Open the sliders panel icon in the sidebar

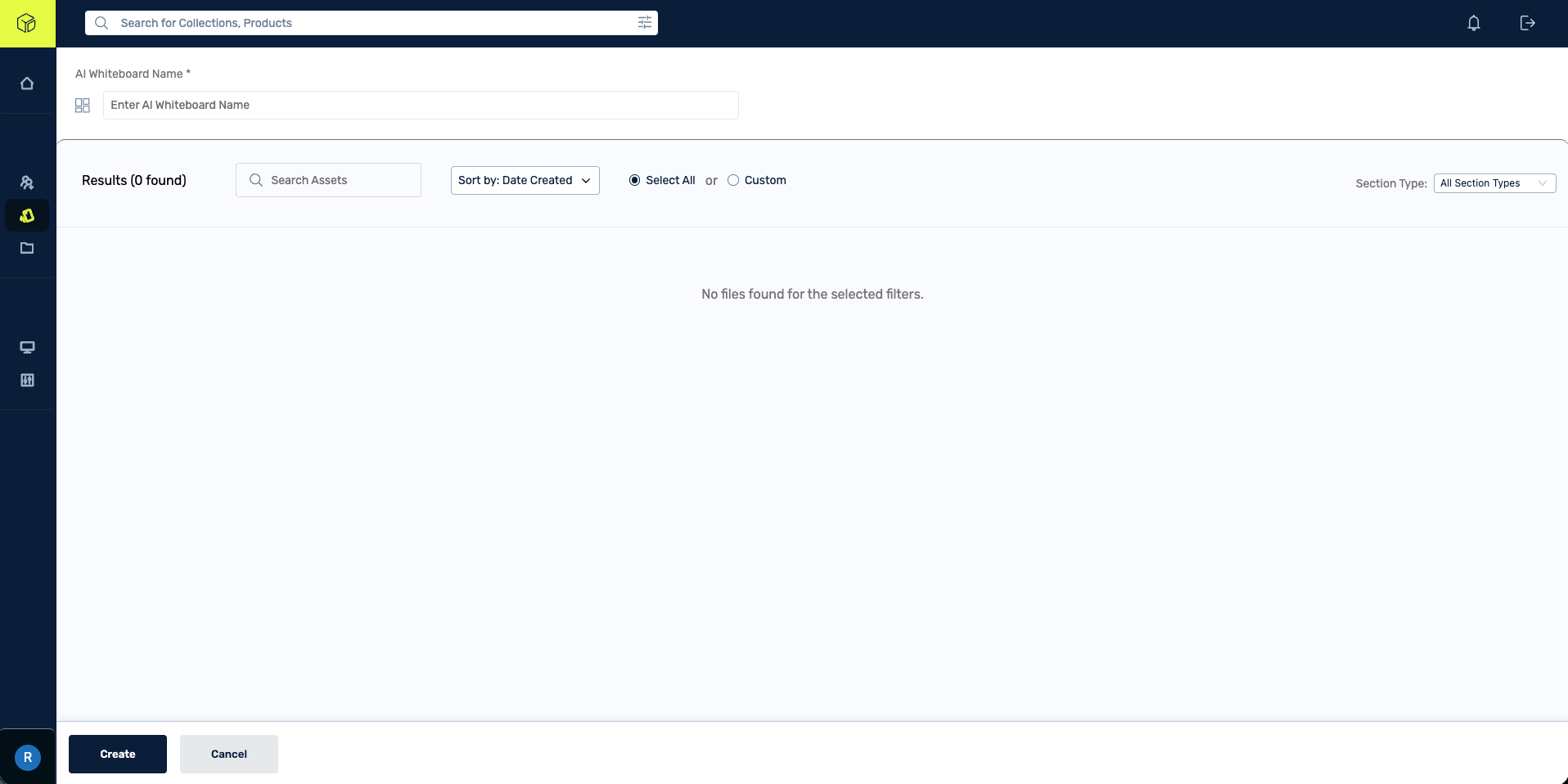pyautogui.click(x=27, y=380)
